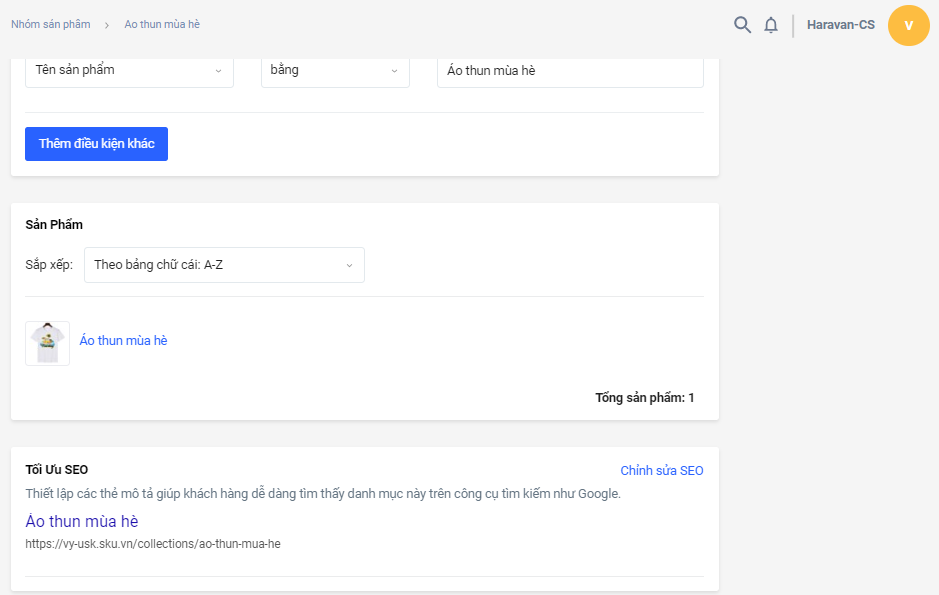Click the 'Tổng sản phẩm: 1' total text

coord(644,398)
